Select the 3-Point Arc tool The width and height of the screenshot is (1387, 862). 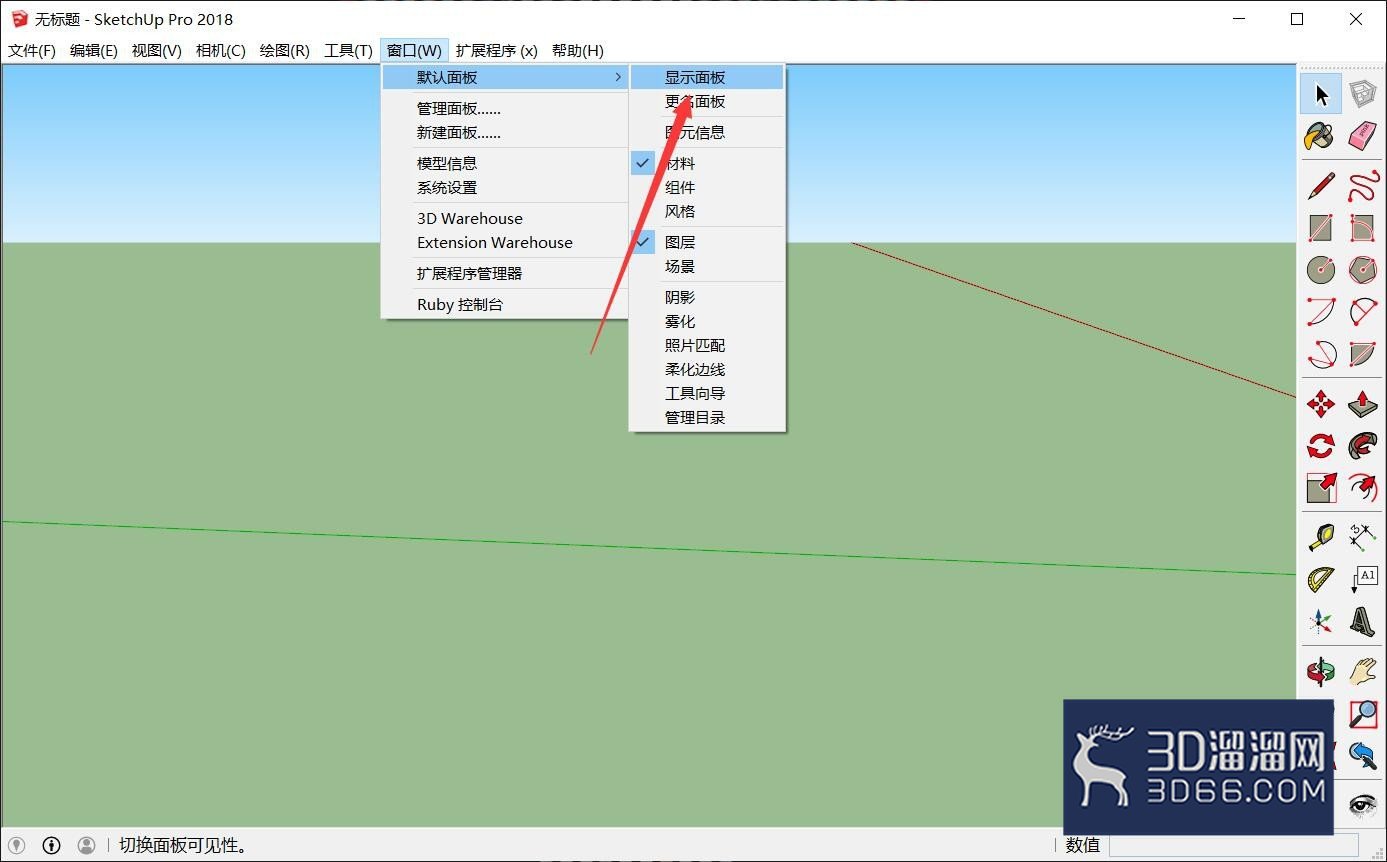pyautogui.click(x=1321, y=353)
